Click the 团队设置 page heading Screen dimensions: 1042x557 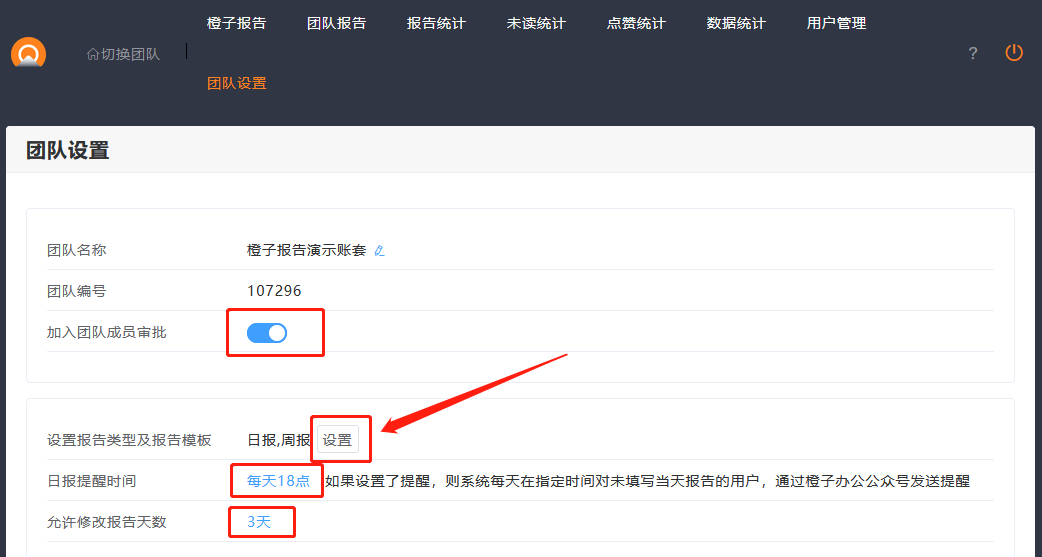(x=67, y=151)
